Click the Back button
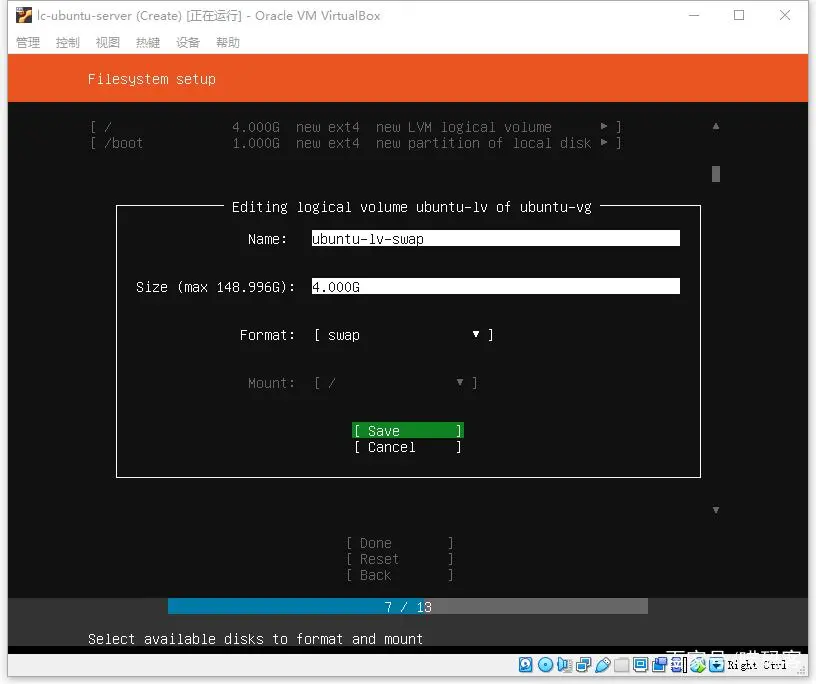This screenshot has height=684, width=816. click(400, 575)
